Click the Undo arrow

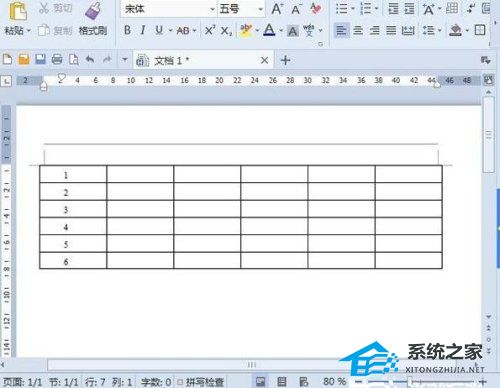tap(90, 60)
